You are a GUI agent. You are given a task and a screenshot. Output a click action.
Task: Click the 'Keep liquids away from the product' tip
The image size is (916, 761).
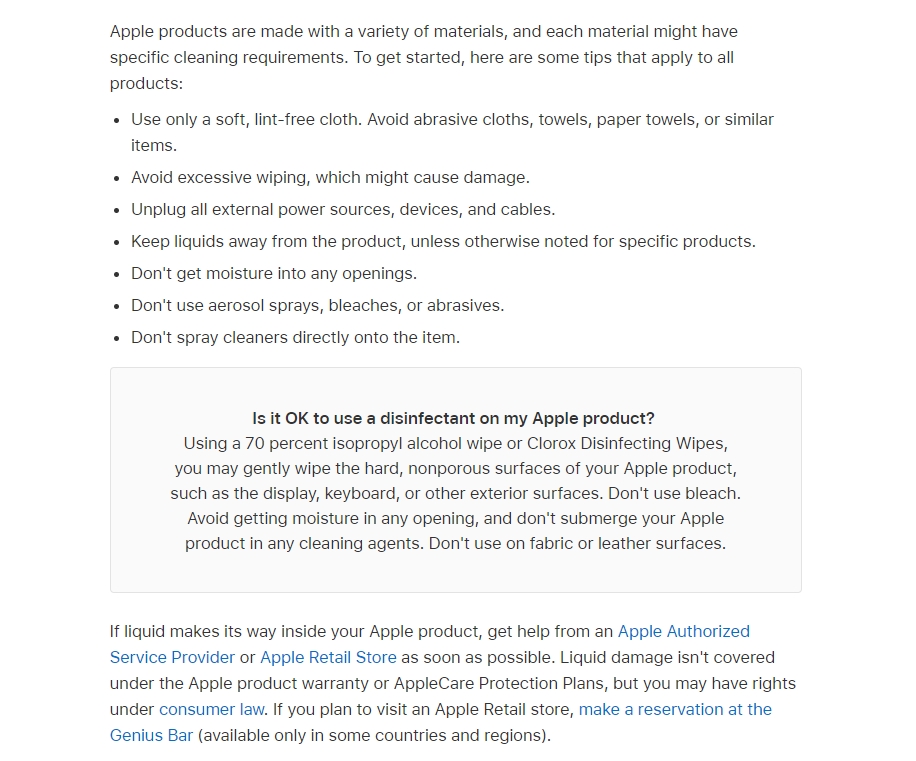[x=443, y=242]
